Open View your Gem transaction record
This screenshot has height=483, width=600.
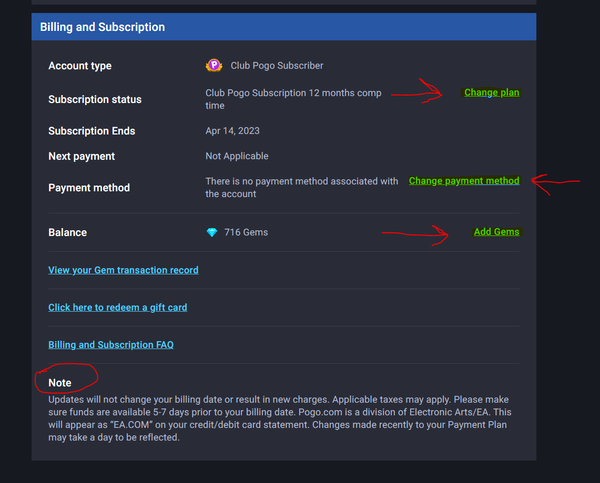click(123, 270)
